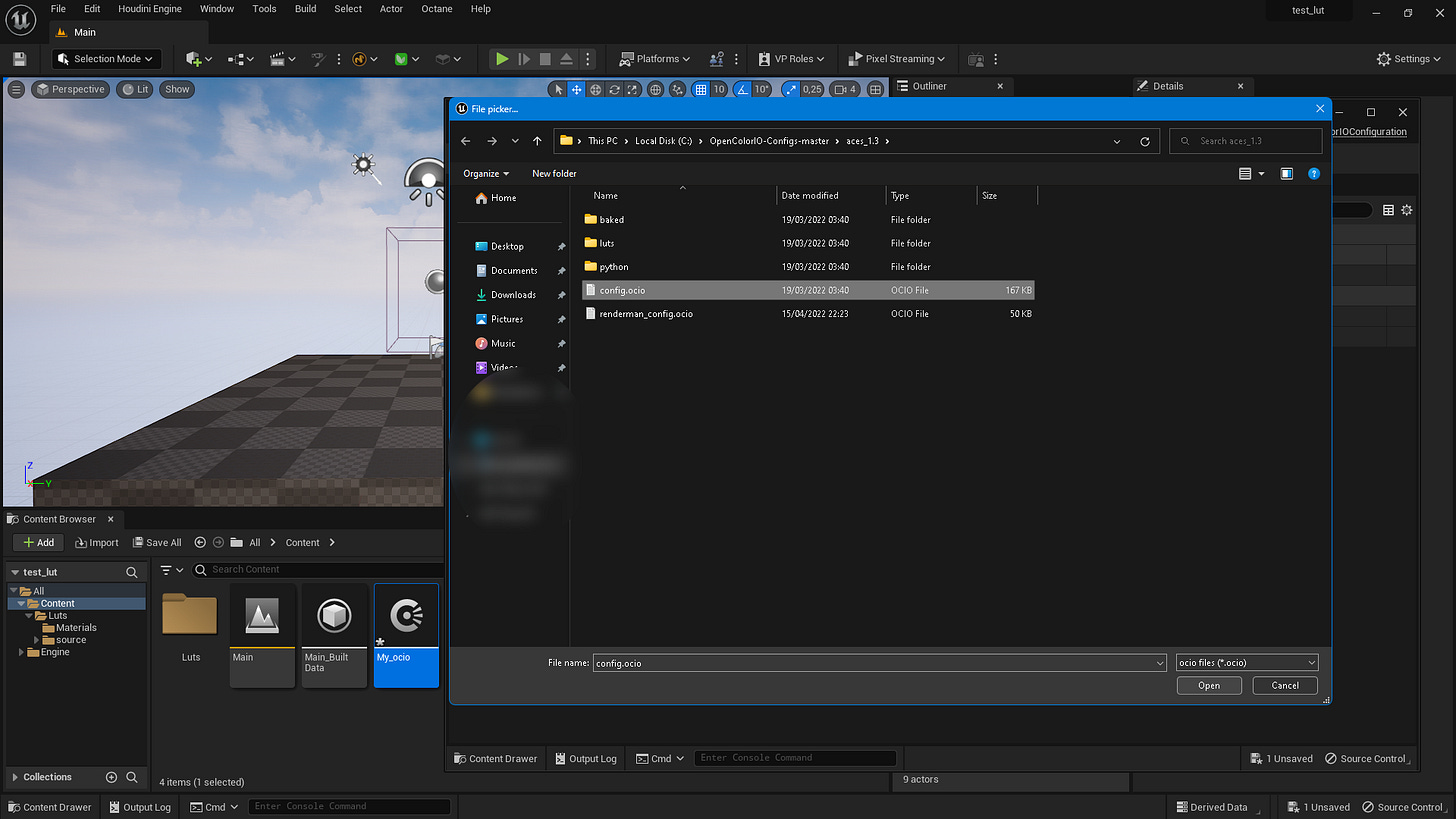
Task: Open the Houdini Niagara toolbar dropdown
Action: pyautogui.click(x=364, y=59)
